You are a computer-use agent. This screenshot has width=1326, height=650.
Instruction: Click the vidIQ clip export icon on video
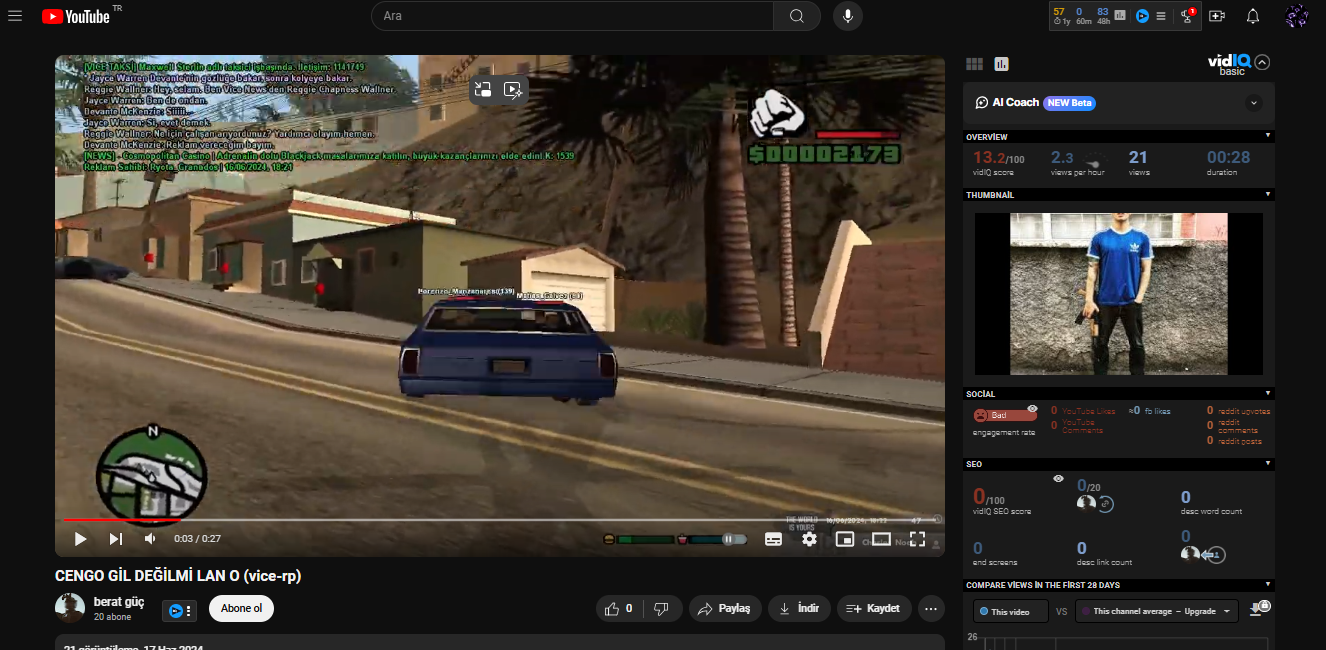pos(514,90)
